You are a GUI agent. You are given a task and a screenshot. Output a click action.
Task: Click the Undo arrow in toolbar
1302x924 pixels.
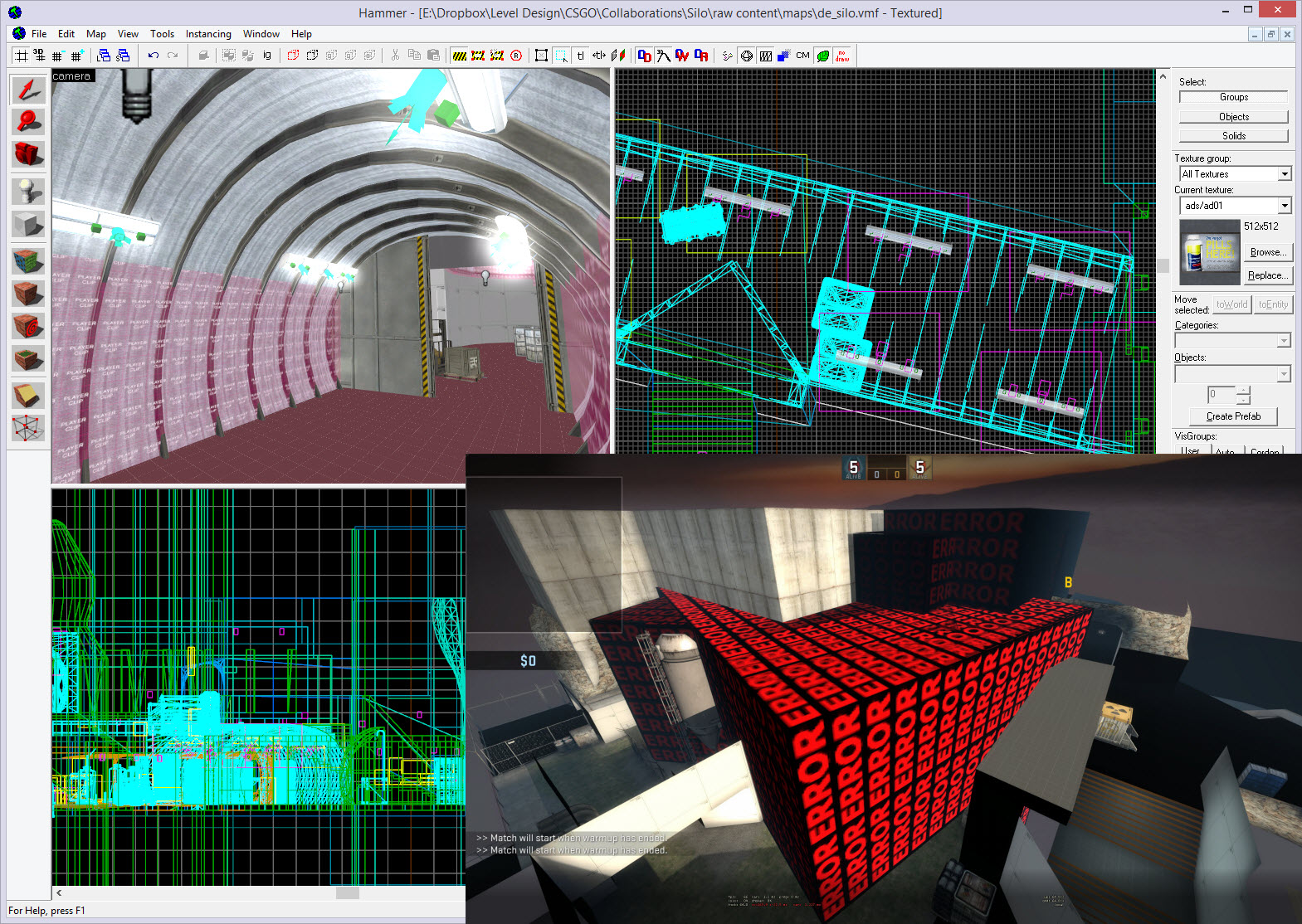point(154,56)
